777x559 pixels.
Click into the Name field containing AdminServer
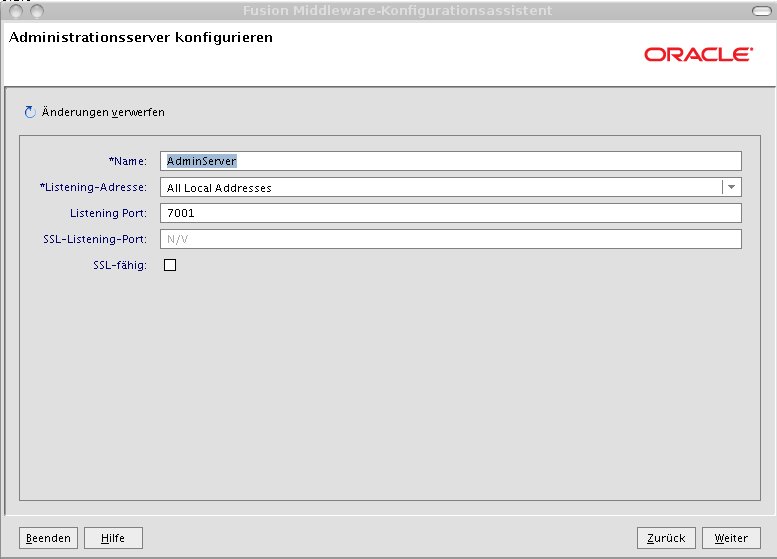coord(450,161)
